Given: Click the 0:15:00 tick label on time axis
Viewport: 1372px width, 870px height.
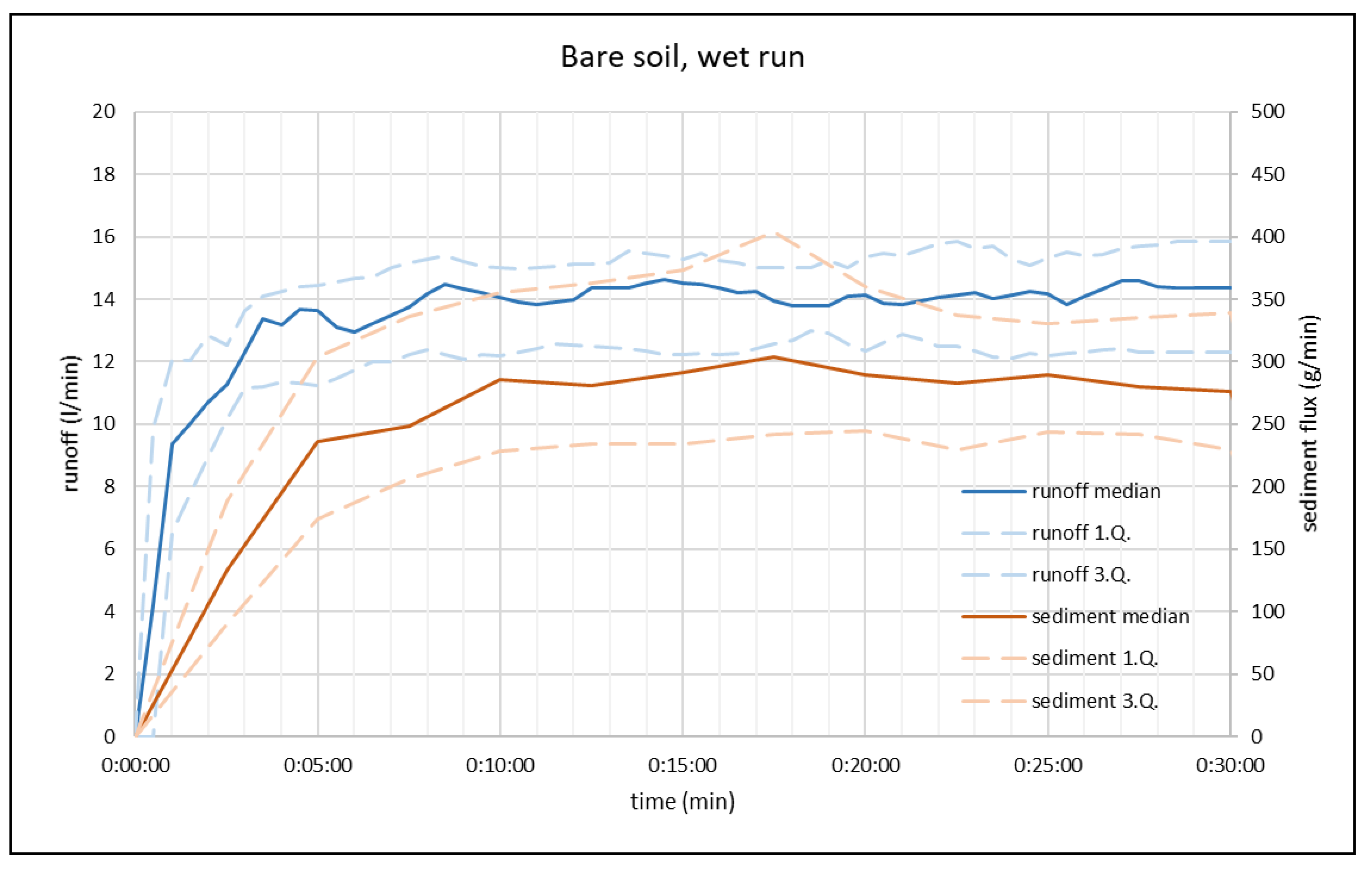Looking at the screenshot, I should (682, 765).
